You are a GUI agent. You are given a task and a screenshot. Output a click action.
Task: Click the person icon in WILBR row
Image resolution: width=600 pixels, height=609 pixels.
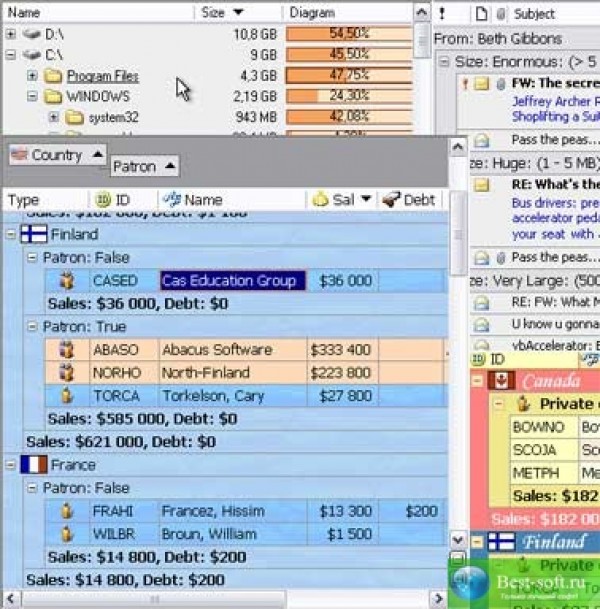tap(67, 534)
